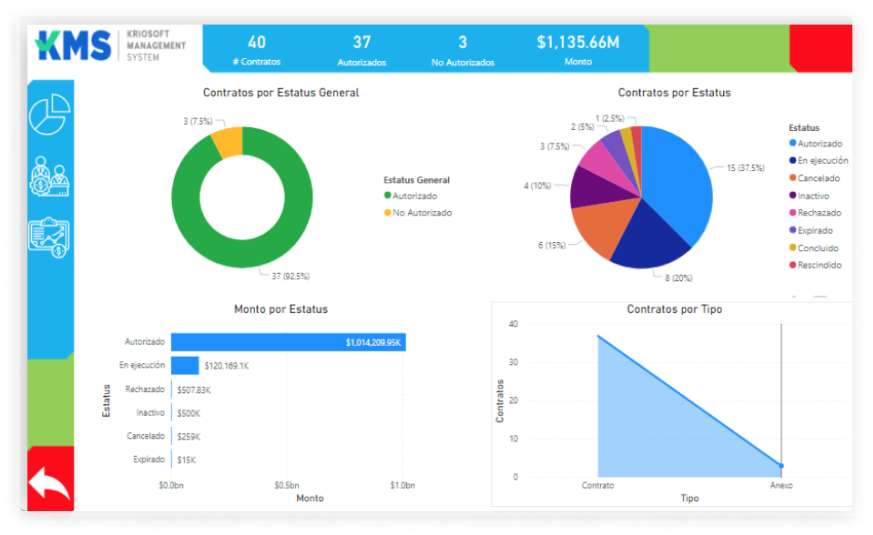Screen dimensions: 873x535
Task: Click the No Autorizados card showing 3
Action: tap(462, 50)
